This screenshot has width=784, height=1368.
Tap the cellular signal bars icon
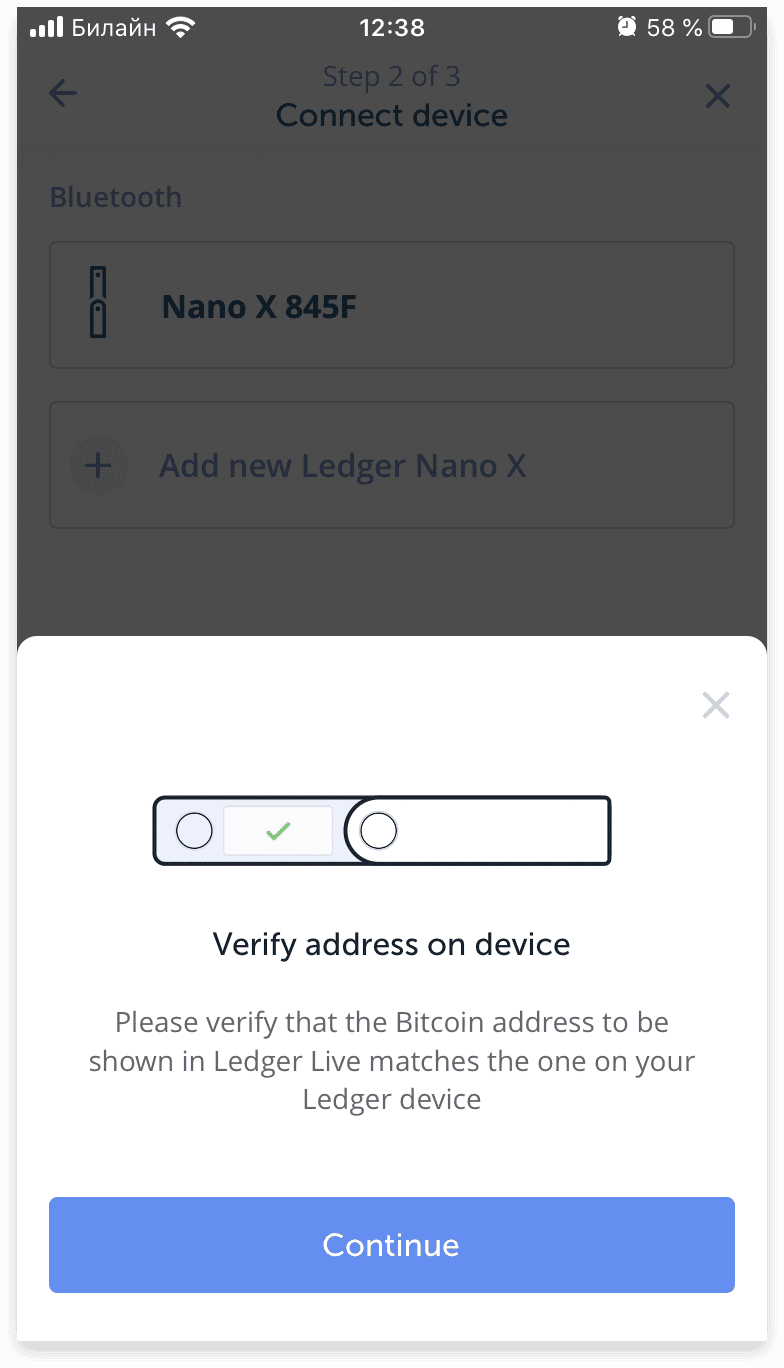click(46, 28)
